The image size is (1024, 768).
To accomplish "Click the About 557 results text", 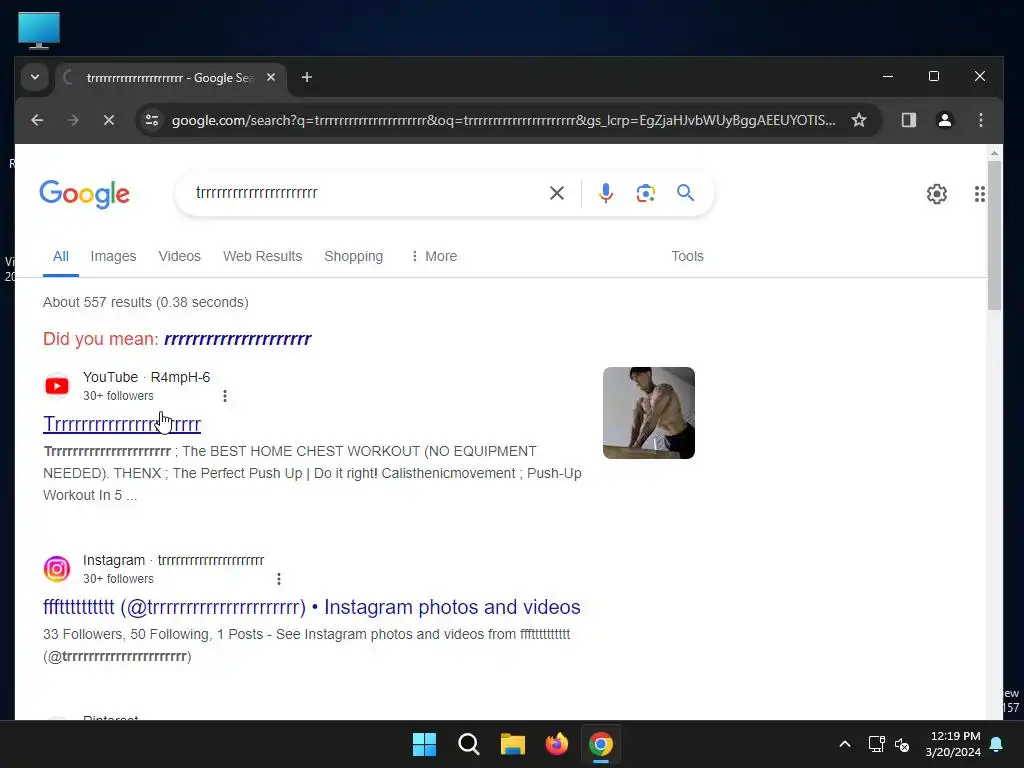I will point(146,302).
